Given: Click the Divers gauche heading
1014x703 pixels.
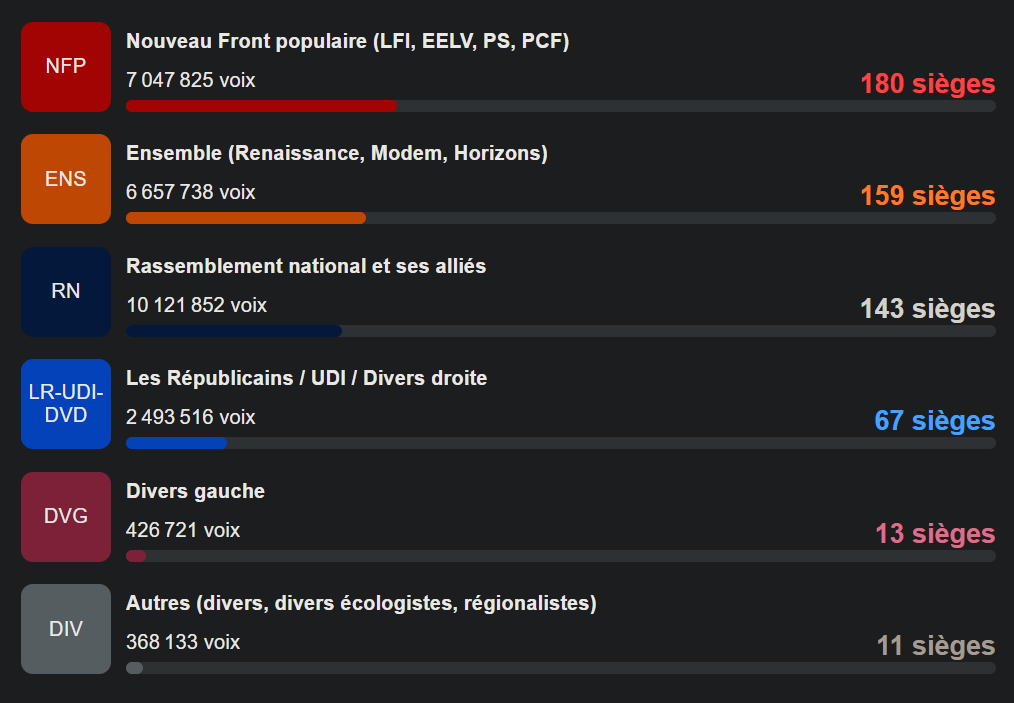Looking at the screenshot, I should (195, 491).
